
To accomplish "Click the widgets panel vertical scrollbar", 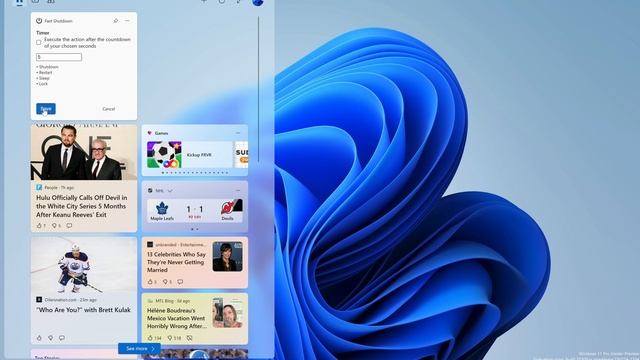I will click(258, 90).
